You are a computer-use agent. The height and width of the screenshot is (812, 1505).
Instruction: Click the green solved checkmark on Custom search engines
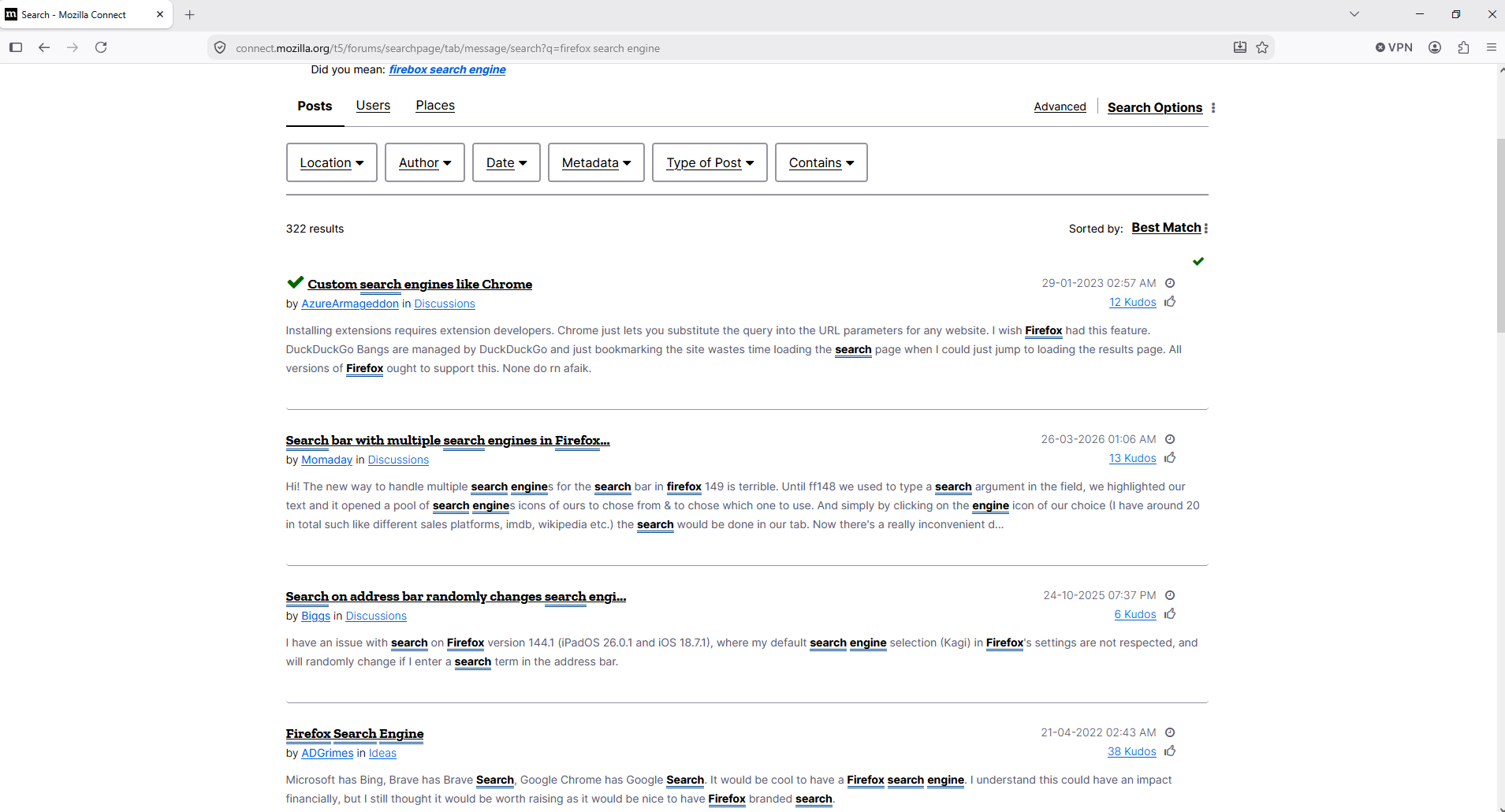pos(296,282)
